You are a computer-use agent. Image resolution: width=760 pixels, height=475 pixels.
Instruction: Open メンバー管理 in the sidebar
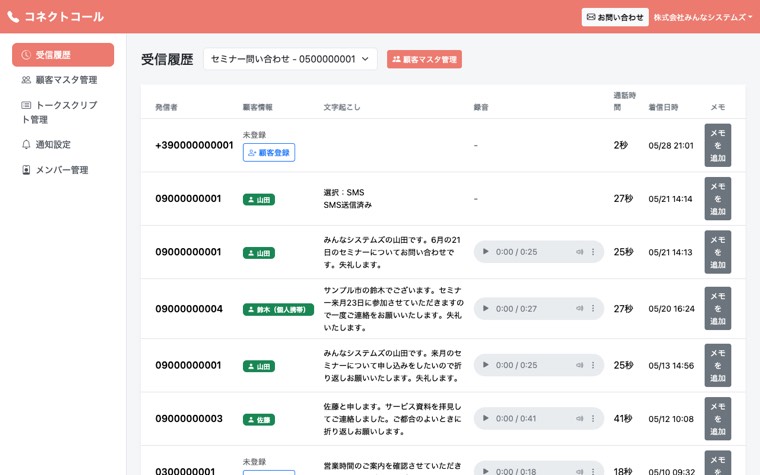(x=55, y=170)
